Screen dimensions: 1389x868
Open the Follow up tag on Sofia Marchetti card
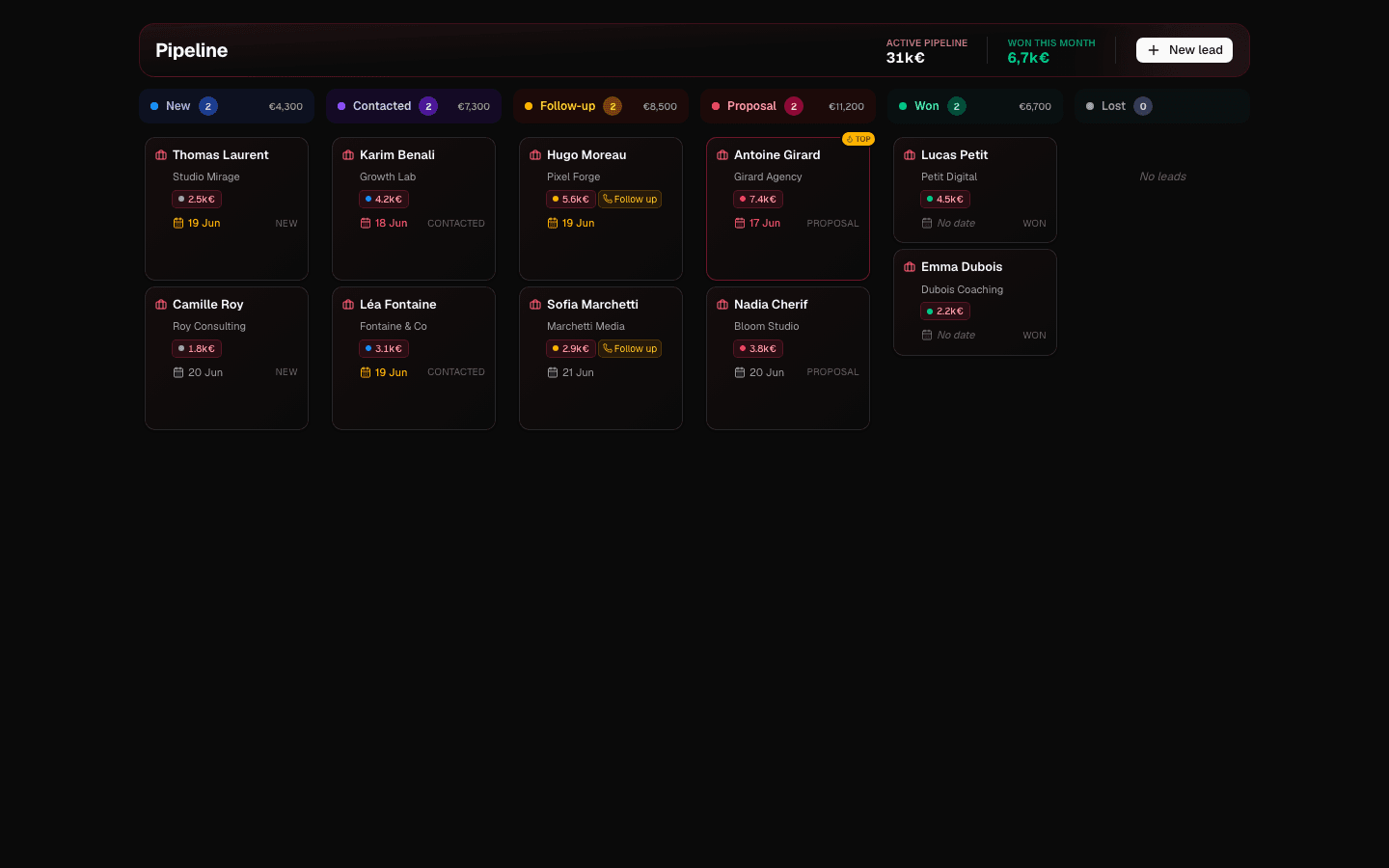click(x=630, y=349)
